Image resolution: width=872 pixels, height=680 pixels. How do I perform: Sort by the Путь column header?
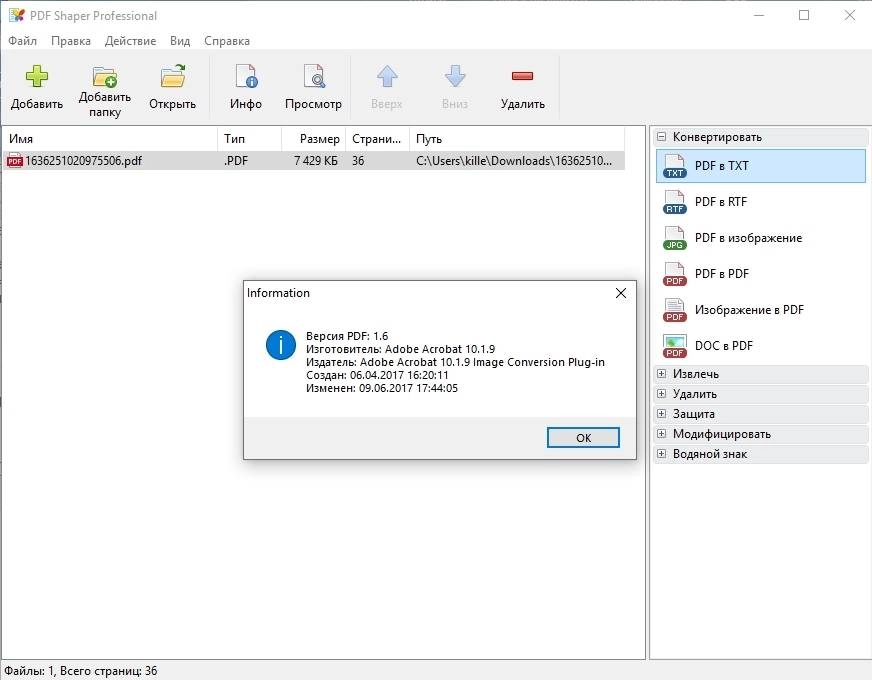click(517, 139)
